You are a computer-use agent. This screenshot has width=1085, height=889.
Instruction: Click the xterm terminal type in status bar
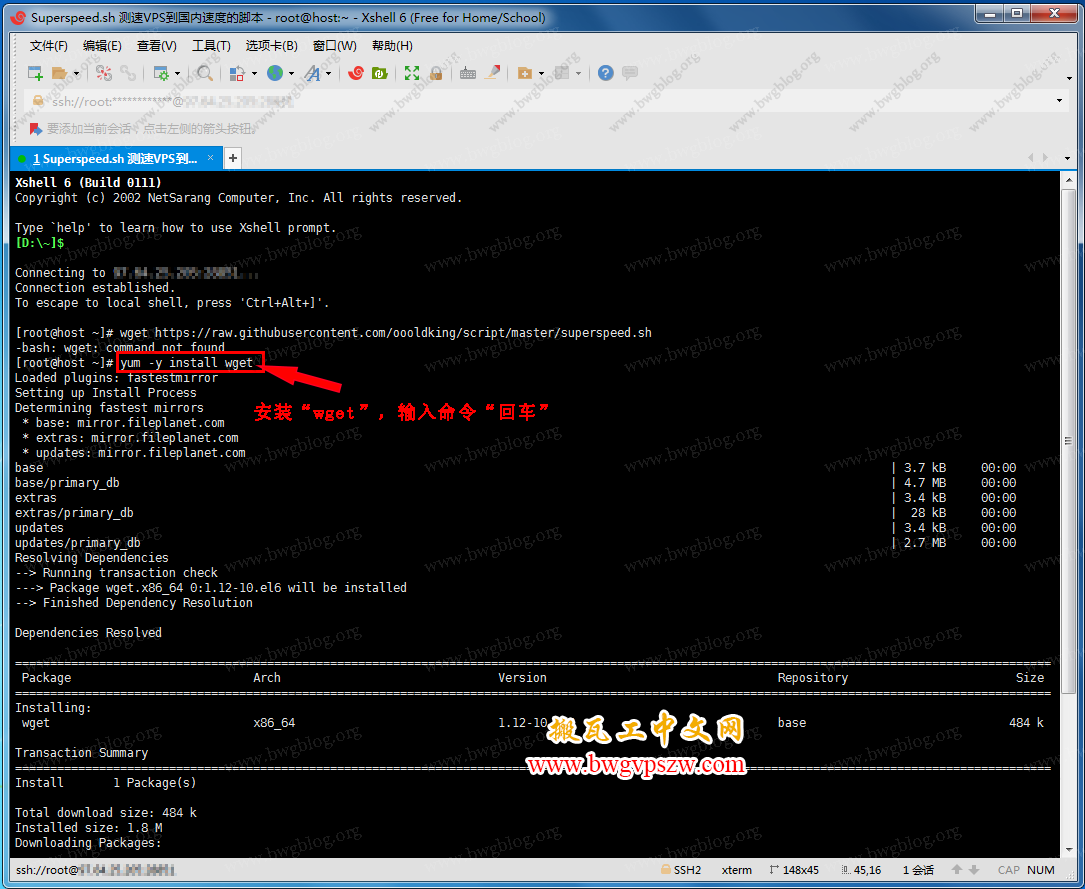736,870
